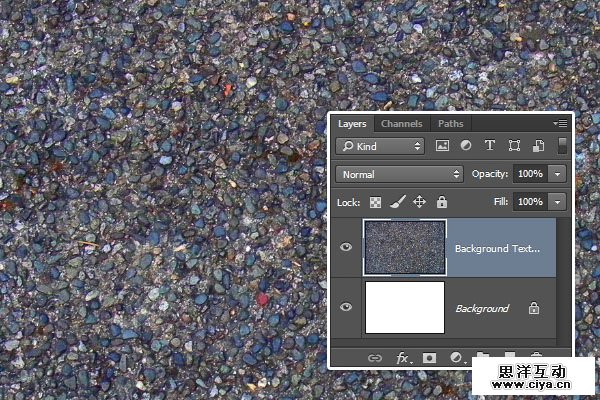
Task: Click the adjustment layer filter icon
Action: tap(466, 146)
